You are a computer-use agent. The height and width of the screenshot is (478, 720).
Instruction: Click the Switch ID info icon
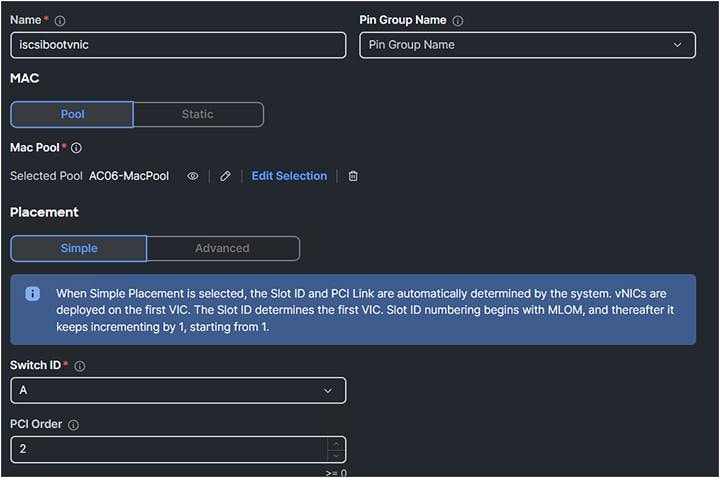tap(80, 366)
